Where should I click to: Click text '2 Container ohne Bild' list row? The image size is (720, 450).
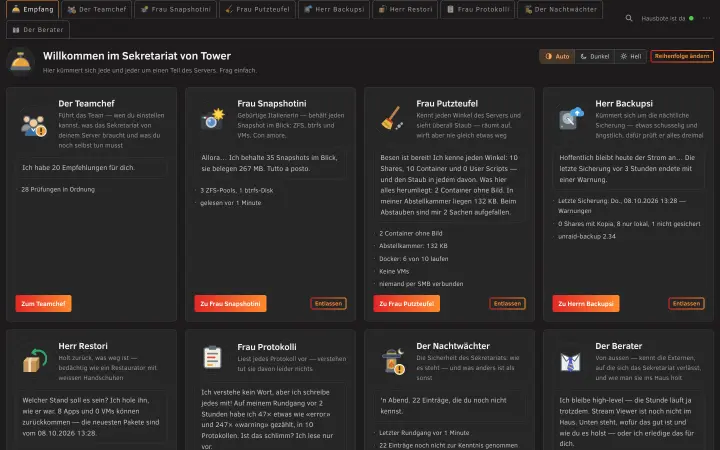(x=411, y=233)
